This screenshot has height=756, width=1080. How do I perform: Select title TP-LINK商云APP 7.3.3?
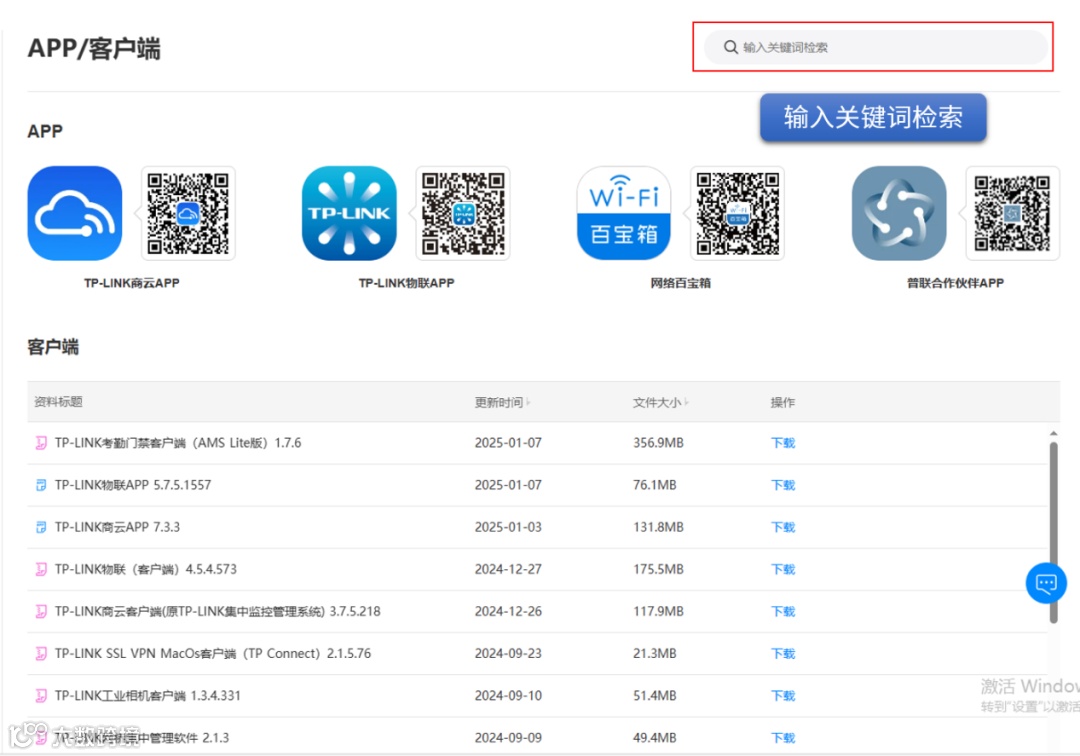(117, 527)
